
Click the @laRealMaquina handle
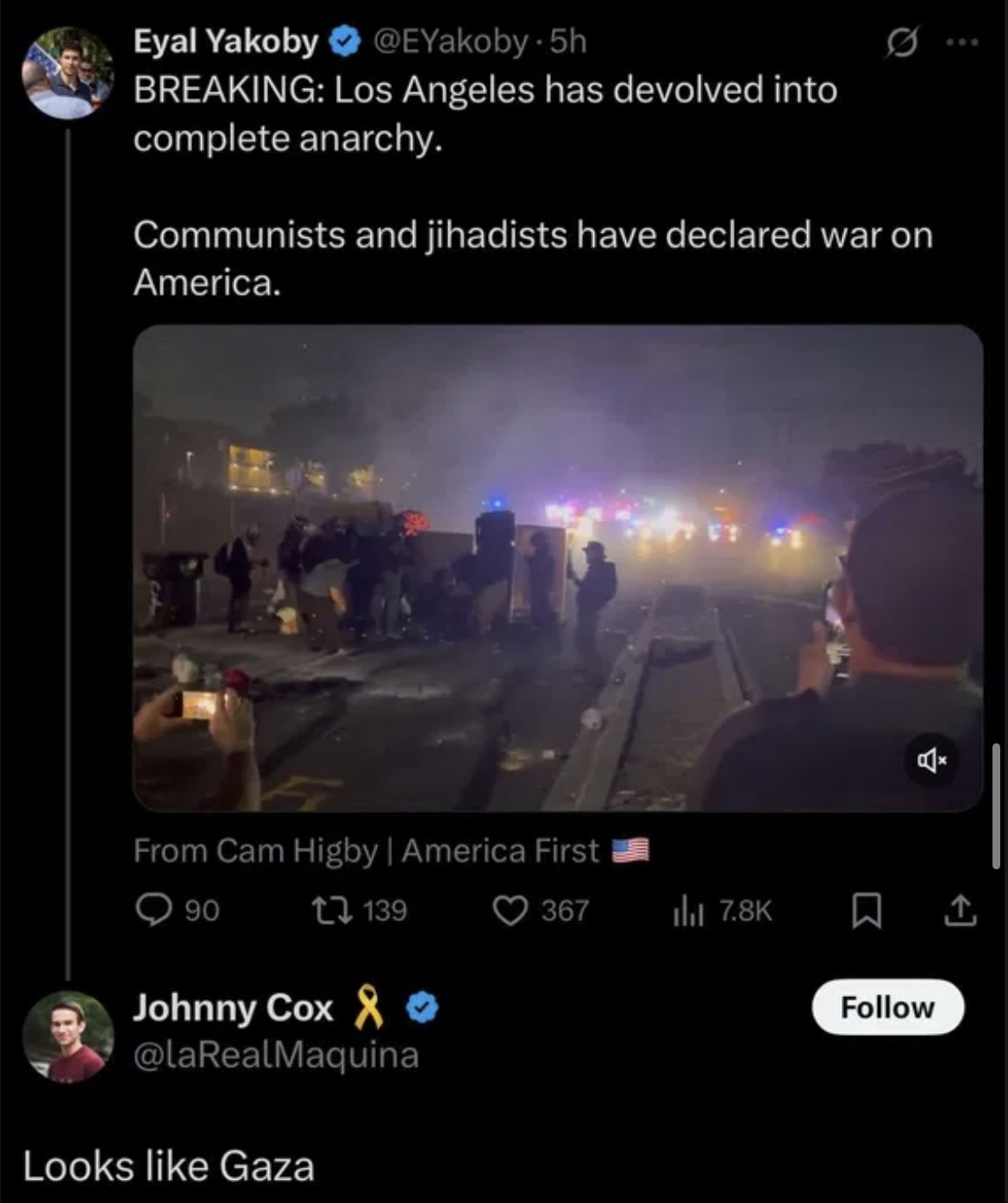pos(275,1055)
